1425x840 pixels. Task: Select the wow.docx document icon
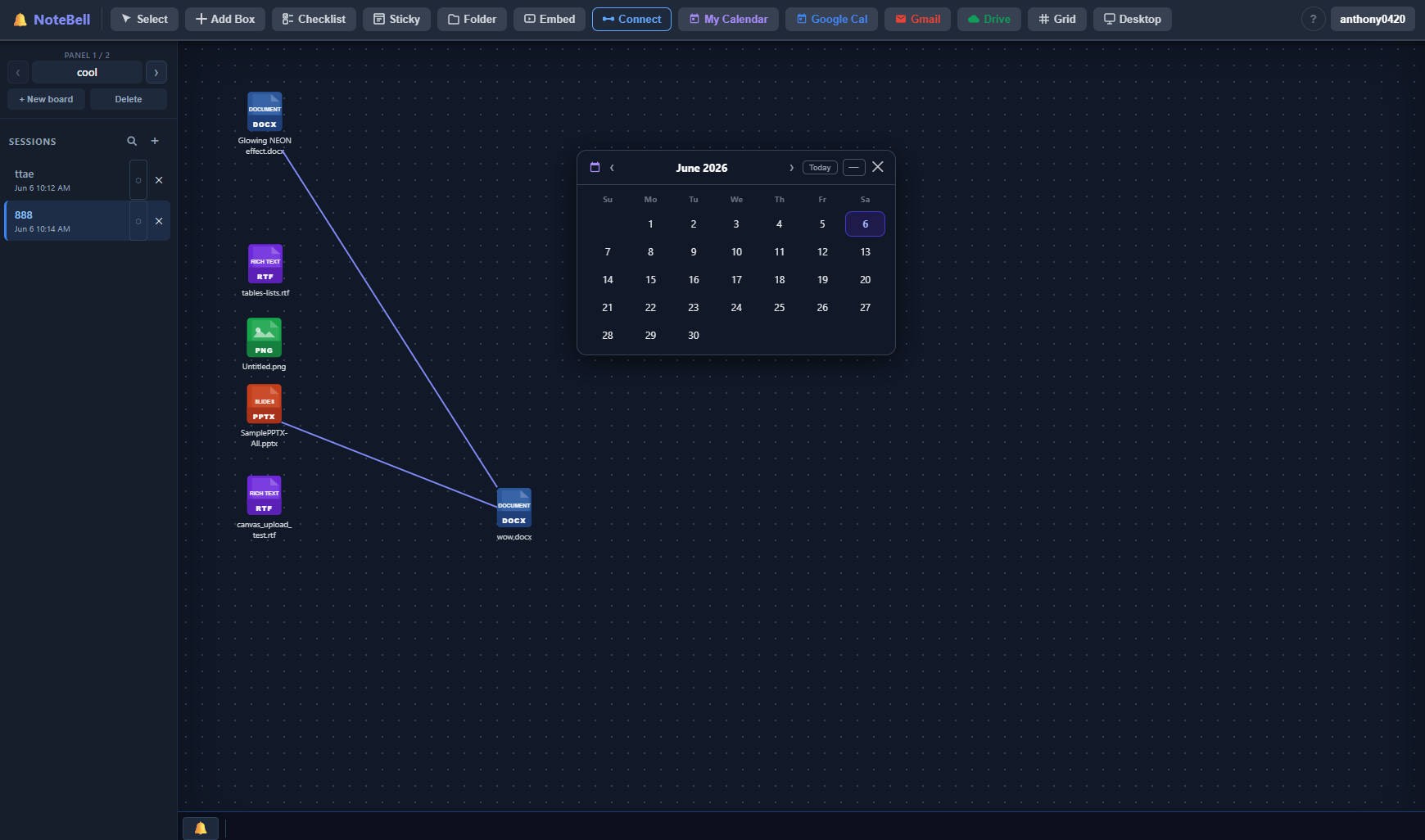point(514,508)
